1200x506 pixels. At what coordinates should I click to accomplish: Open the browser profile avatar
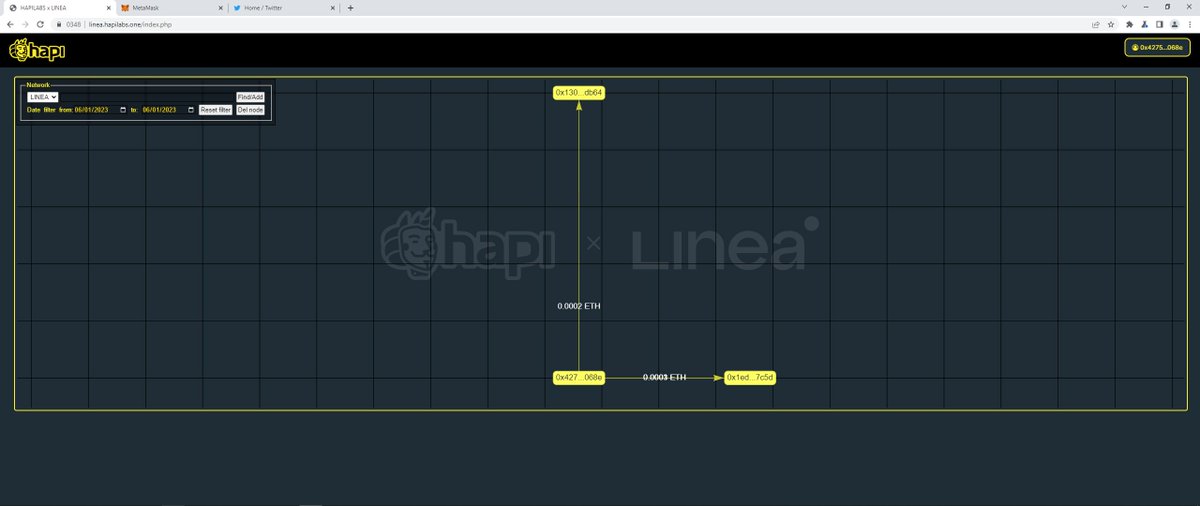click(x=1173, y=24)
